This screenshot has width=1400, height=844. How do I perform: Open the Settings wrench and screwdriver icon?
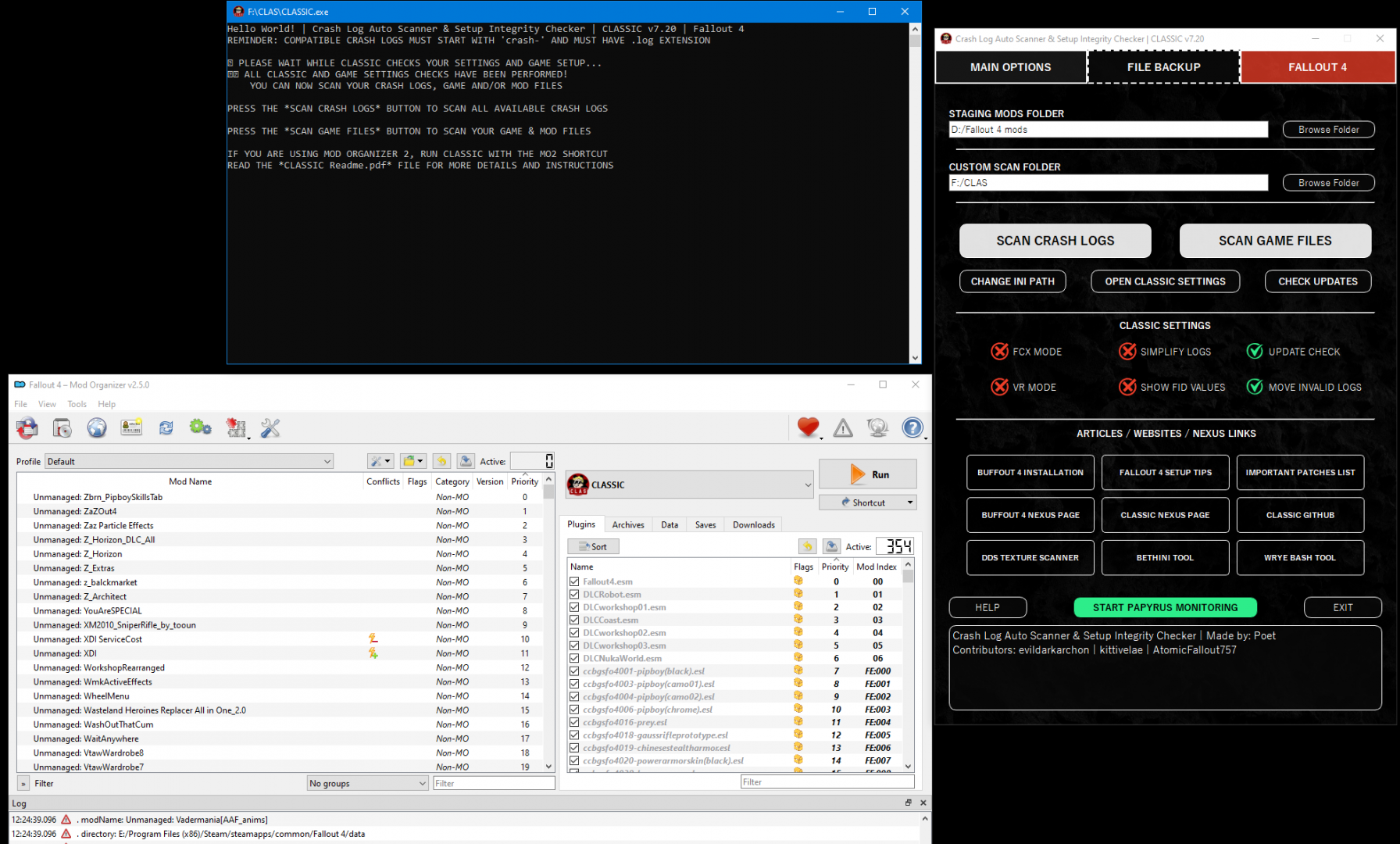click(x=270, y=428)
